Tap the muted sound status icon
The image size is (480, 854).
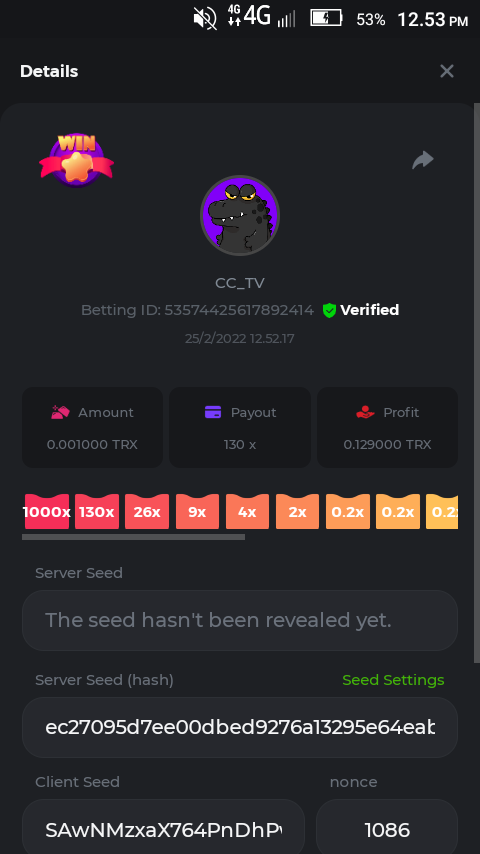coord(206,19)
